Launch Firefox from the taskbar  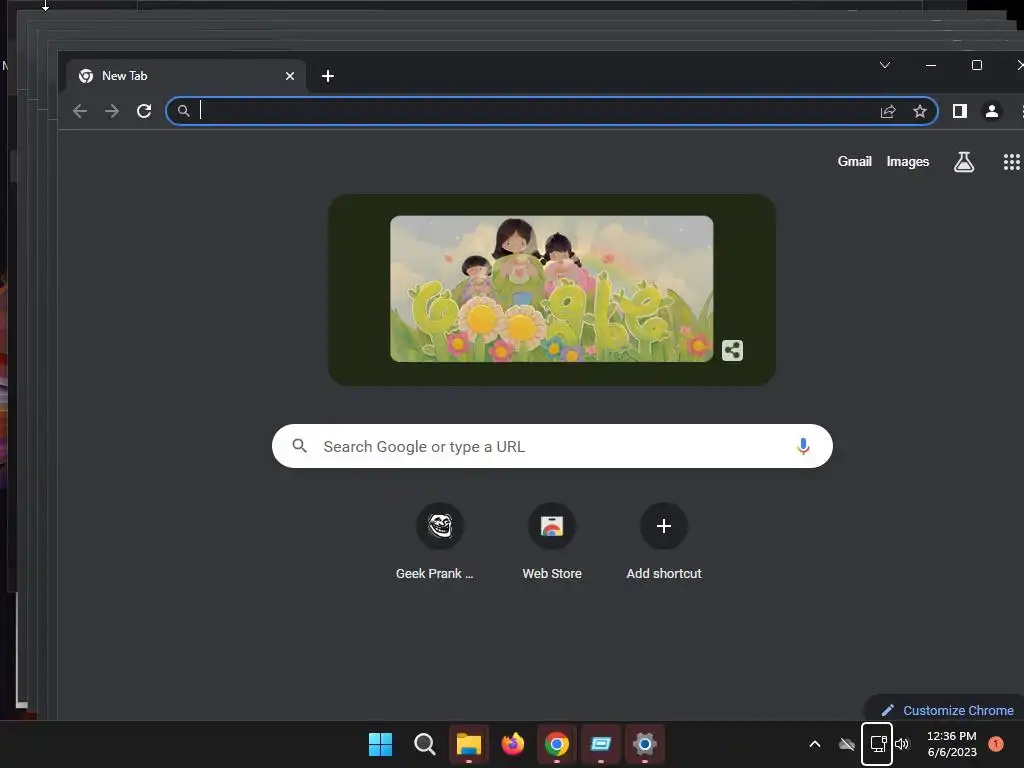(x=513, y=744)
